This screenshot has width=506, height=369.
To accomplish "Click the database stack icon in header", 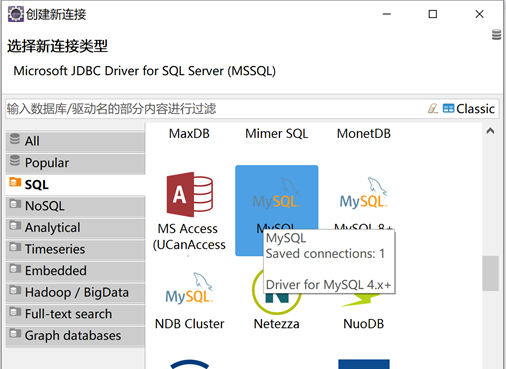I will coord(496,35).
